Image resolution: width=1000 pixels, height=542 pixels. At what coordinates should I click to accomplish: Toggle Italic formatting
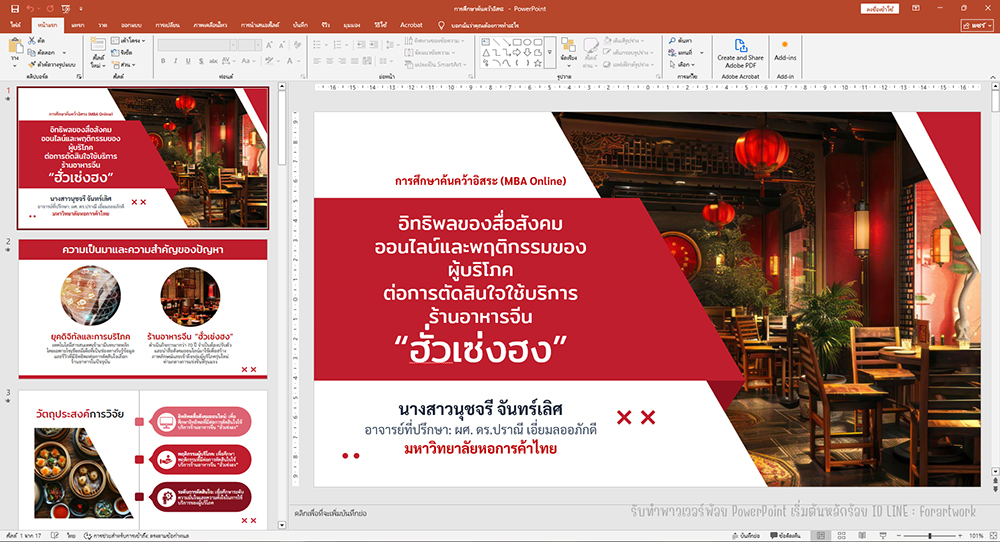(x=175, y=61)
